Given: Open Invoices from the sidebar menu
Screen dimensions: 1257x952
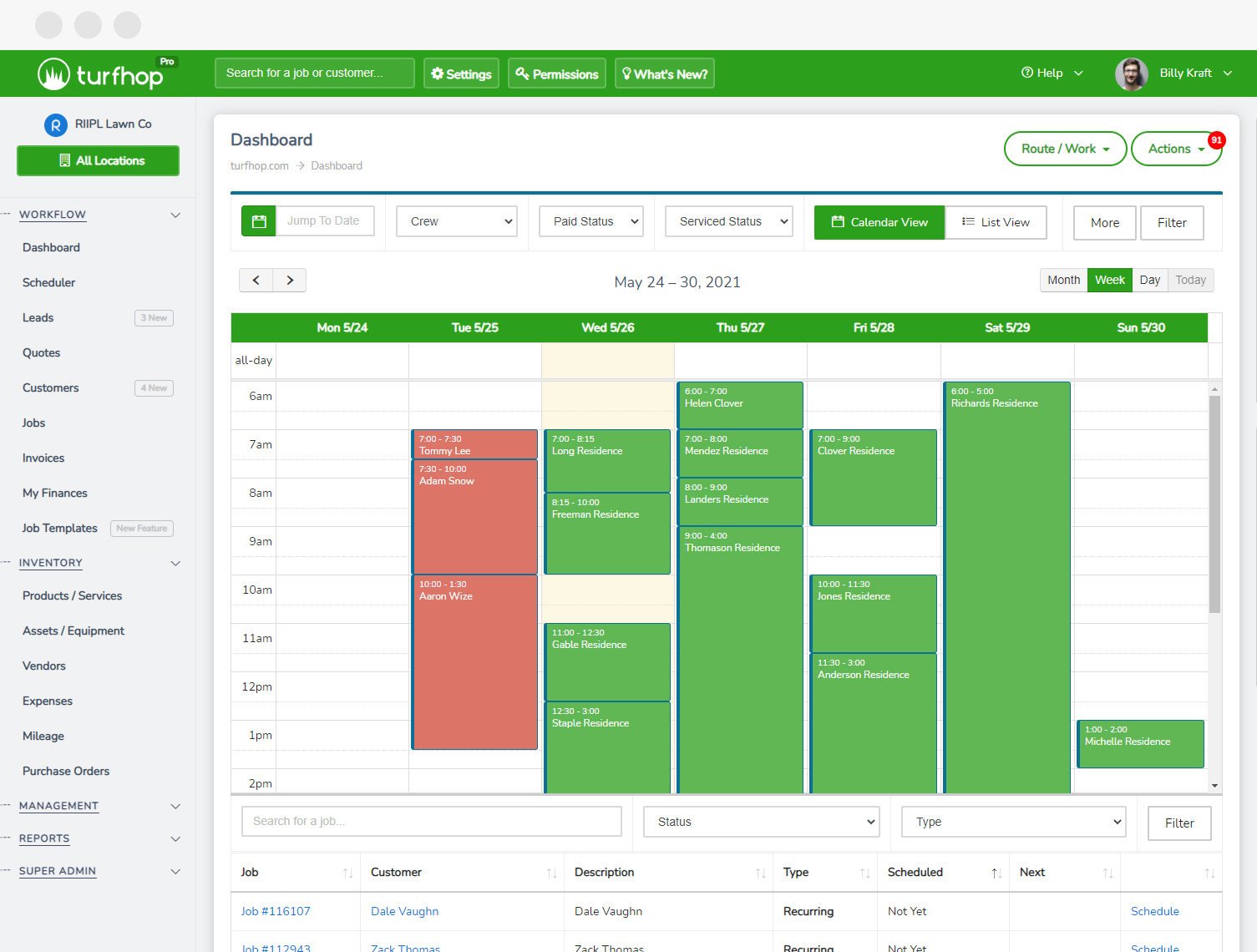Looking at the screenshot, I should pyautogui.click(x=43, y=458).
